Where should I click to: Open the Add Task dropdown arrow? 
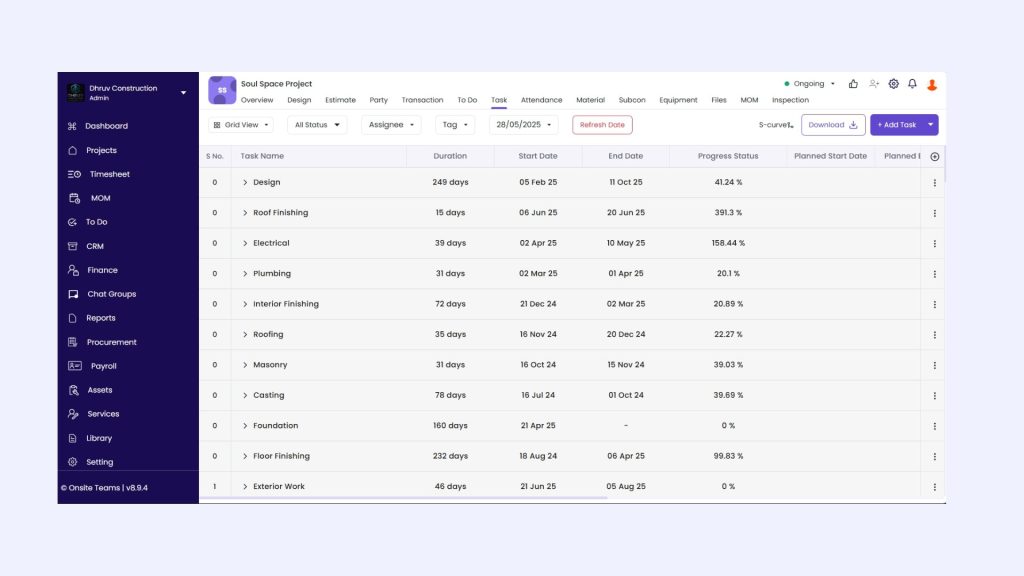click(x=931, y=125)
